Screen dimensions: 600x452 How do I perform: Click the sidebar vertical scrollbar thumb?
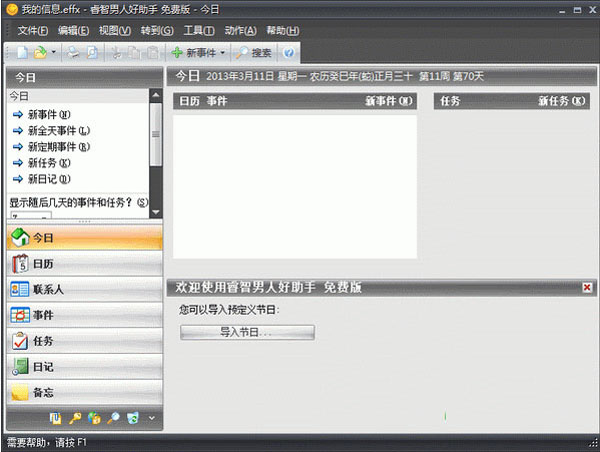tap(156, 134)
